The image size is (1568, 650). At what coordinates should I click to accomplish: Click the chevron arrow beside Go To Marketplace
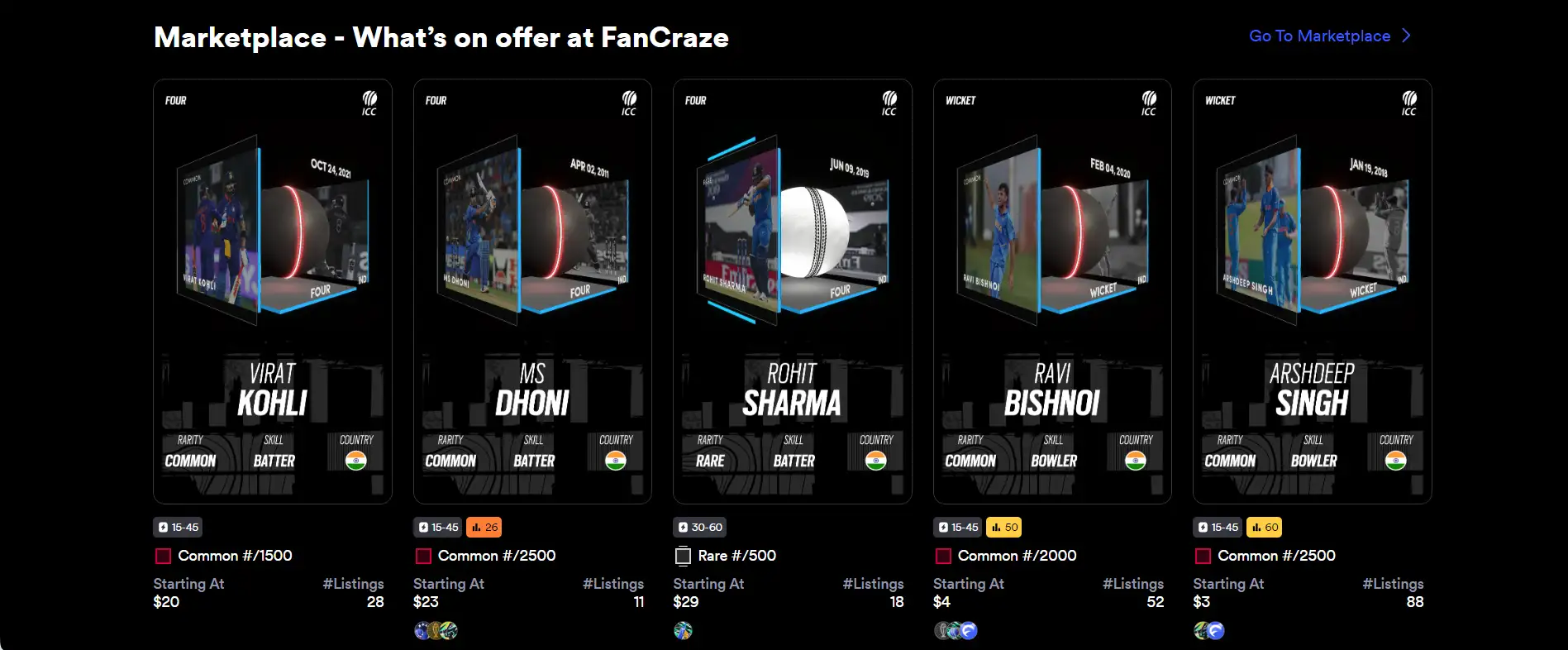tap(1407, 36)
